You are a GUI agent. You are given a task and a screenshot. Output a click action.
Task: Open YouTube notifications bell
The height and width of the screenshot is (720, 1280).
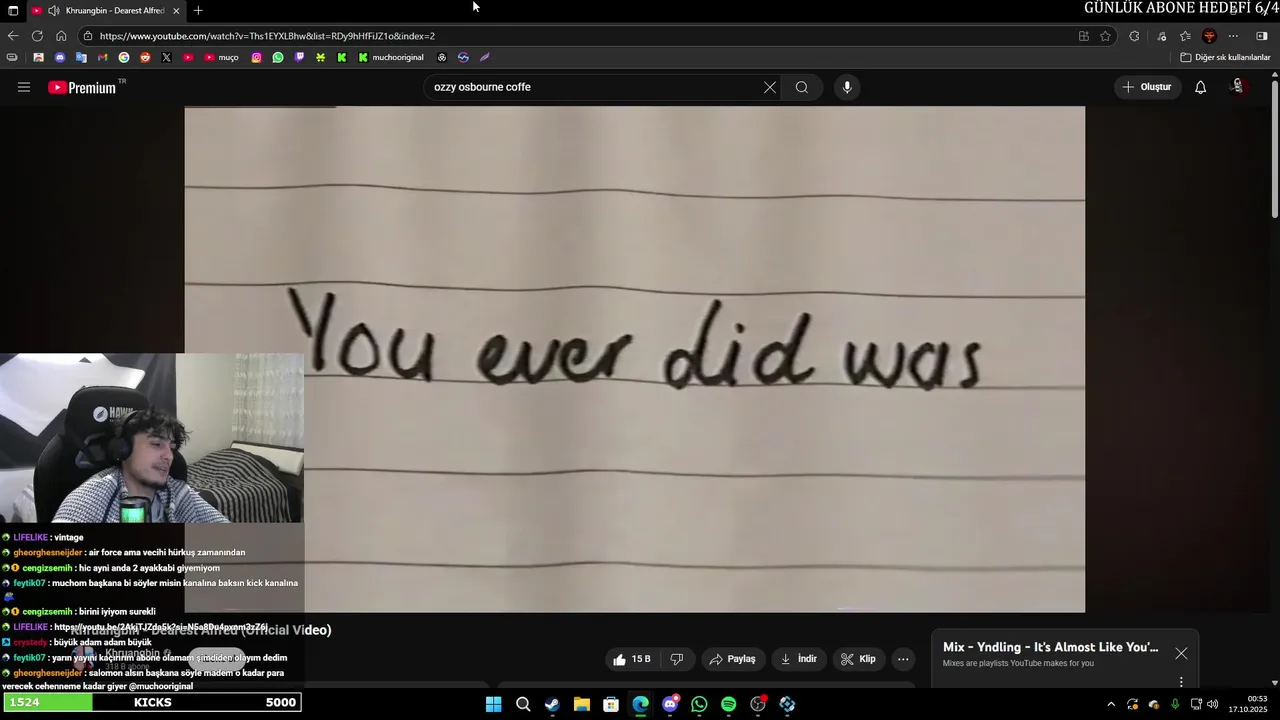[x=1200, y=87]
